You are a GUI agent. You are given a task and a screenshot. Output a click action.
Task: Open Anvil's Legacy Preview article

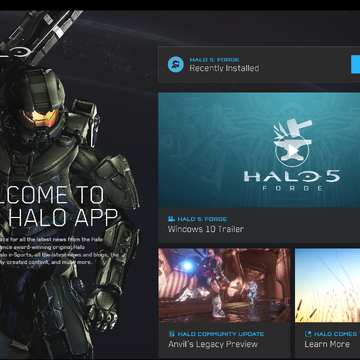[x=213, y=344]
